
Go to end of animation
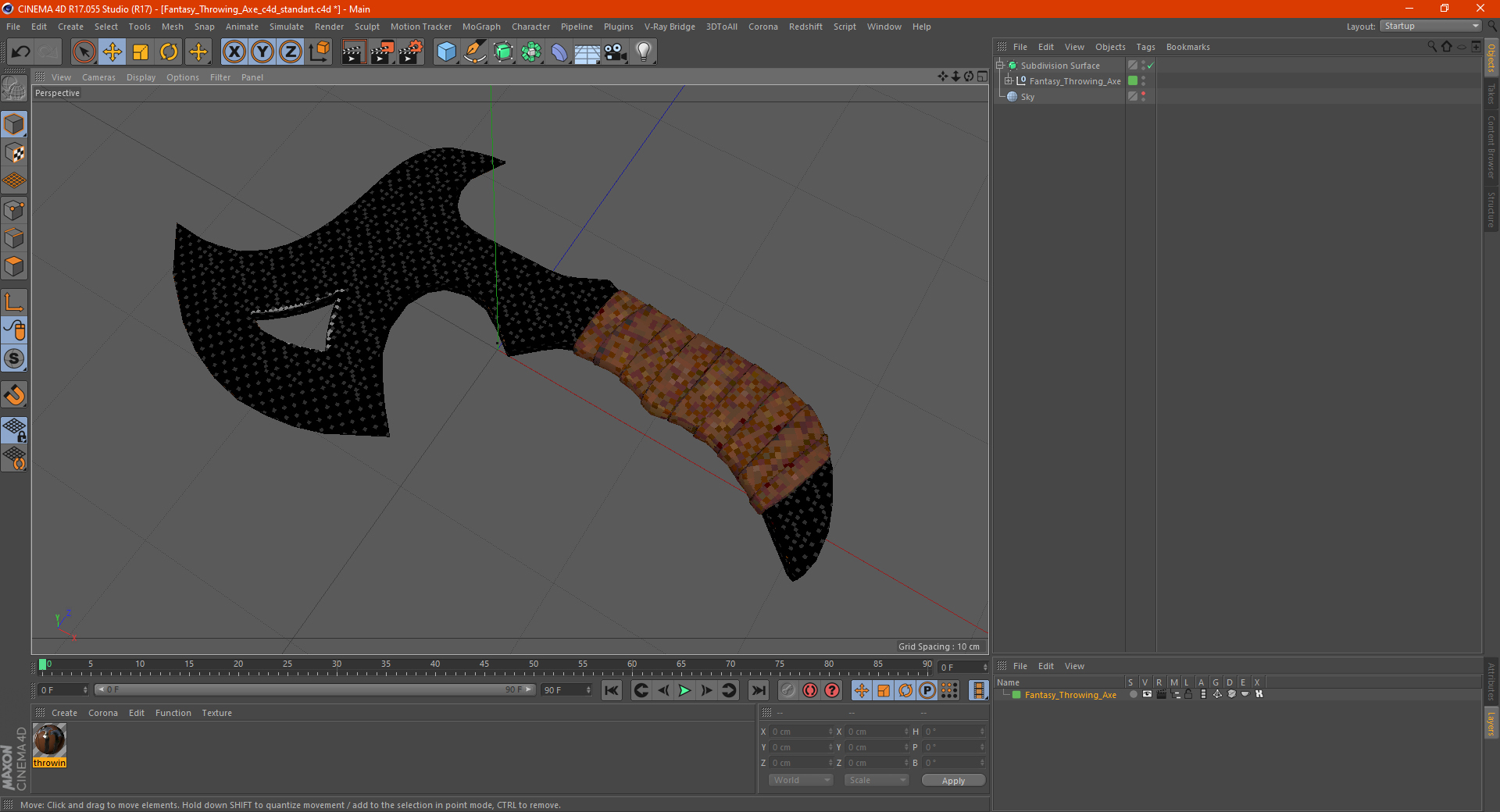click(x=758, y=690)
